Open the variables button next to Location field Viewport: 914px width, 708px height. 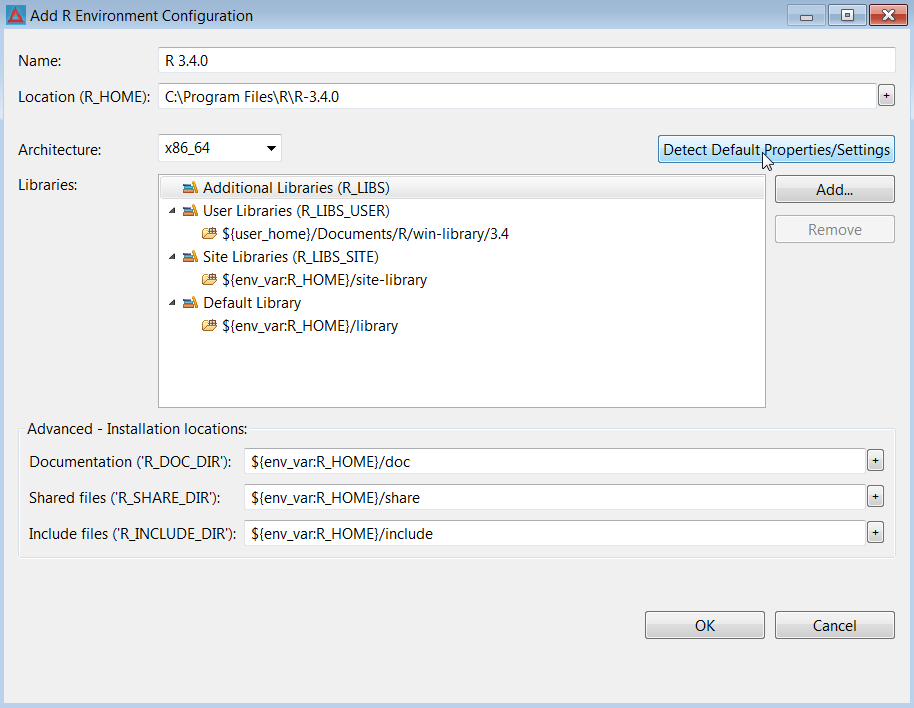pos(886,96)
